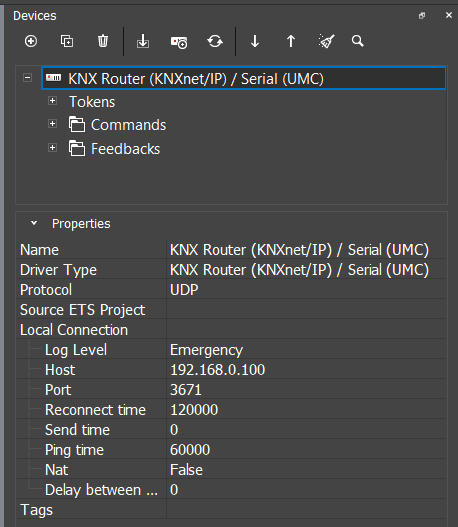Open the Protocol UDP value

click(x=306, y=290)
